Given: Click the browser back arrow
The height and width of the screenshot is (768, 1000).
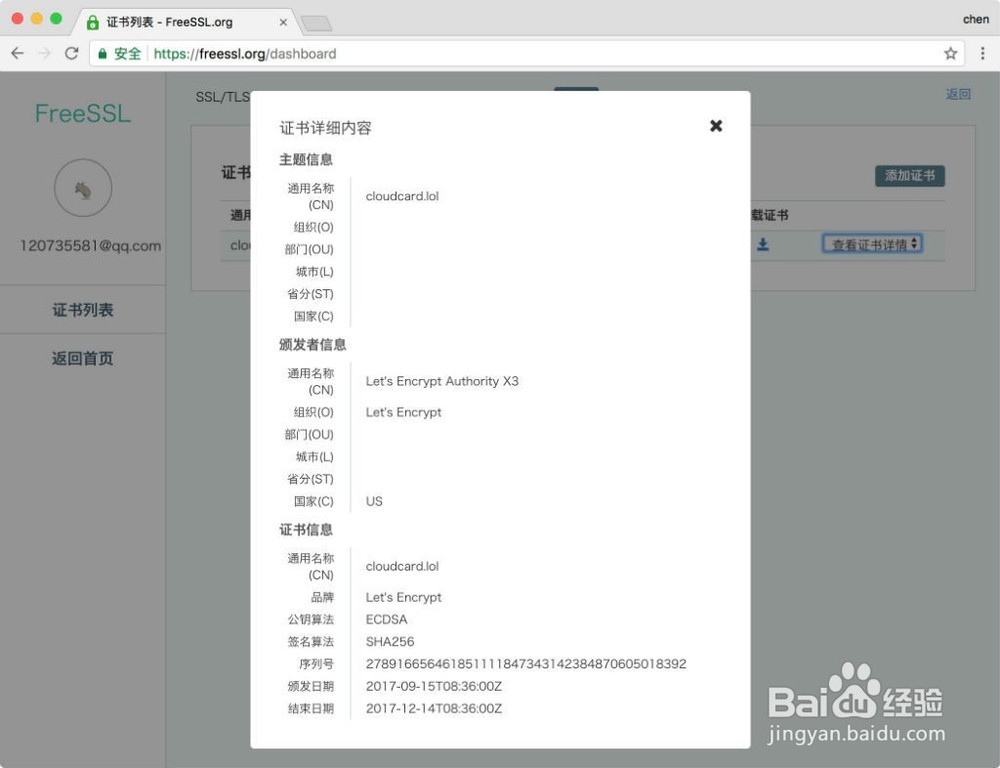Looking at the screenshot, I should (17, 54).
